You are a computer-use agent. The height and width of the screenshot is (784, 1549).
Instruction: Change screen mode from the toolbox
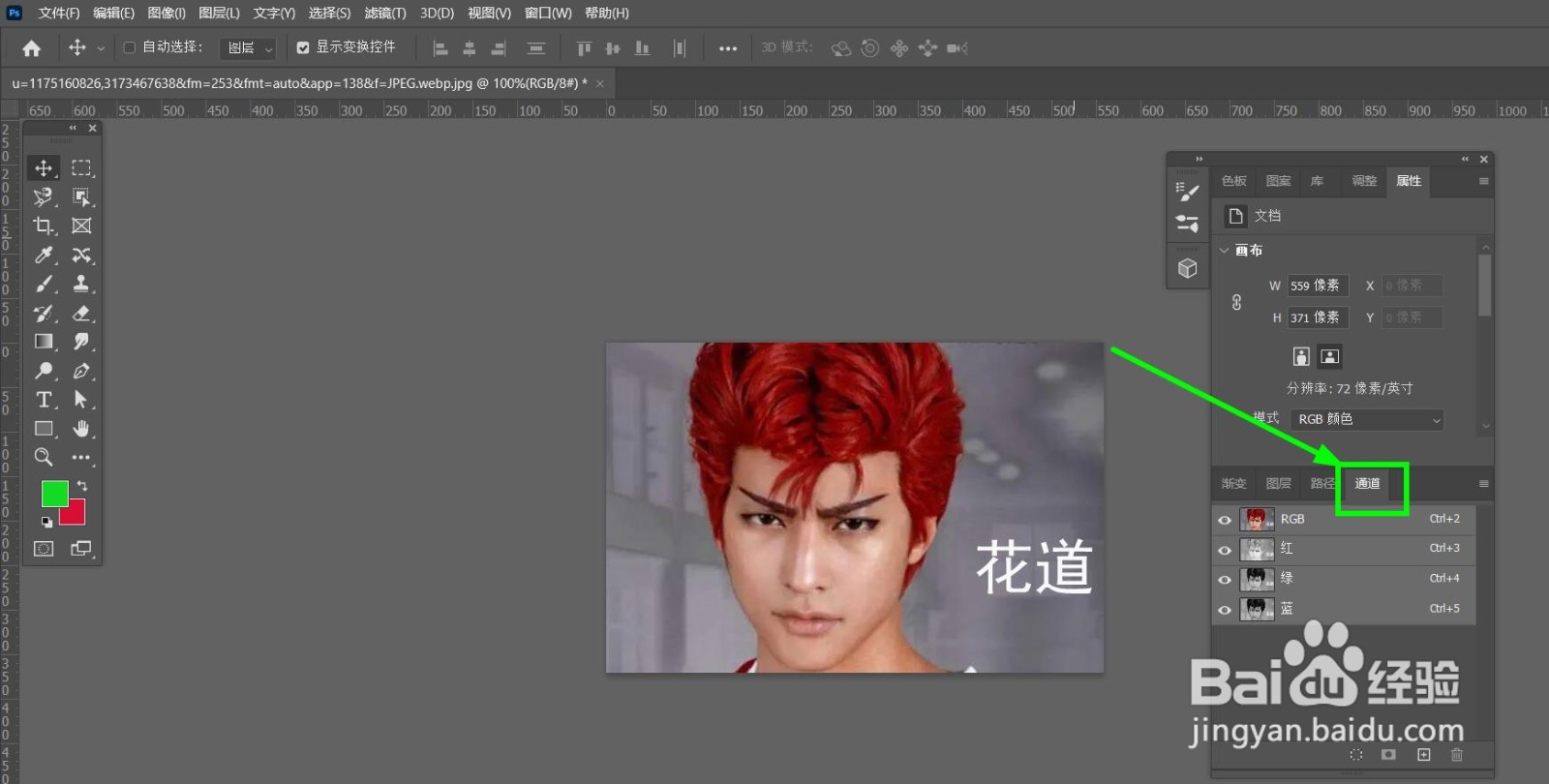point(81,549)
